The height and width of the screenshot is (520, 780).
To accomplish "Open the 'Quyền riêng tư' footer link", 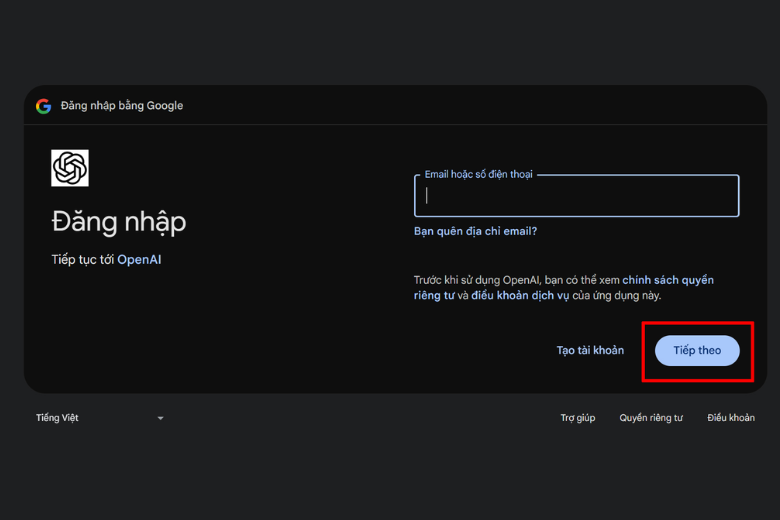I will 650,418.
